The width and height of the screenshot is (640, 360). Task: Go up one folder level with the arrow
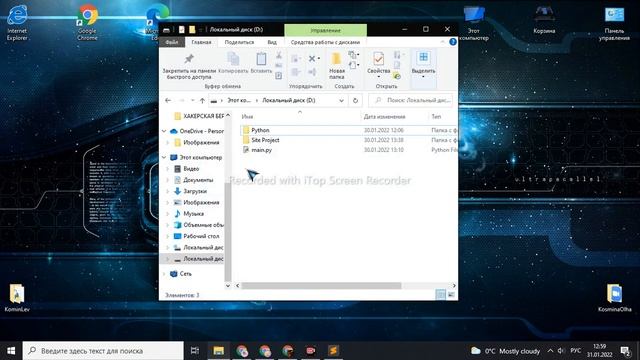[202, 100]
